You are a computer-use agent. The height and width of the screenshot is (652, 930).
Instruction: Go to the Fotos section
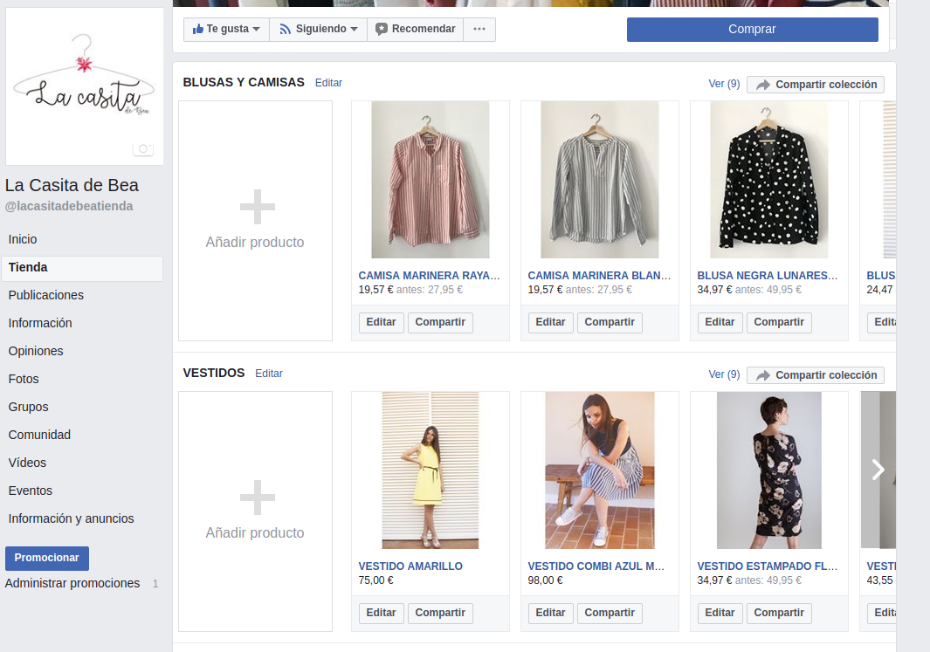(x=24, y=379)
